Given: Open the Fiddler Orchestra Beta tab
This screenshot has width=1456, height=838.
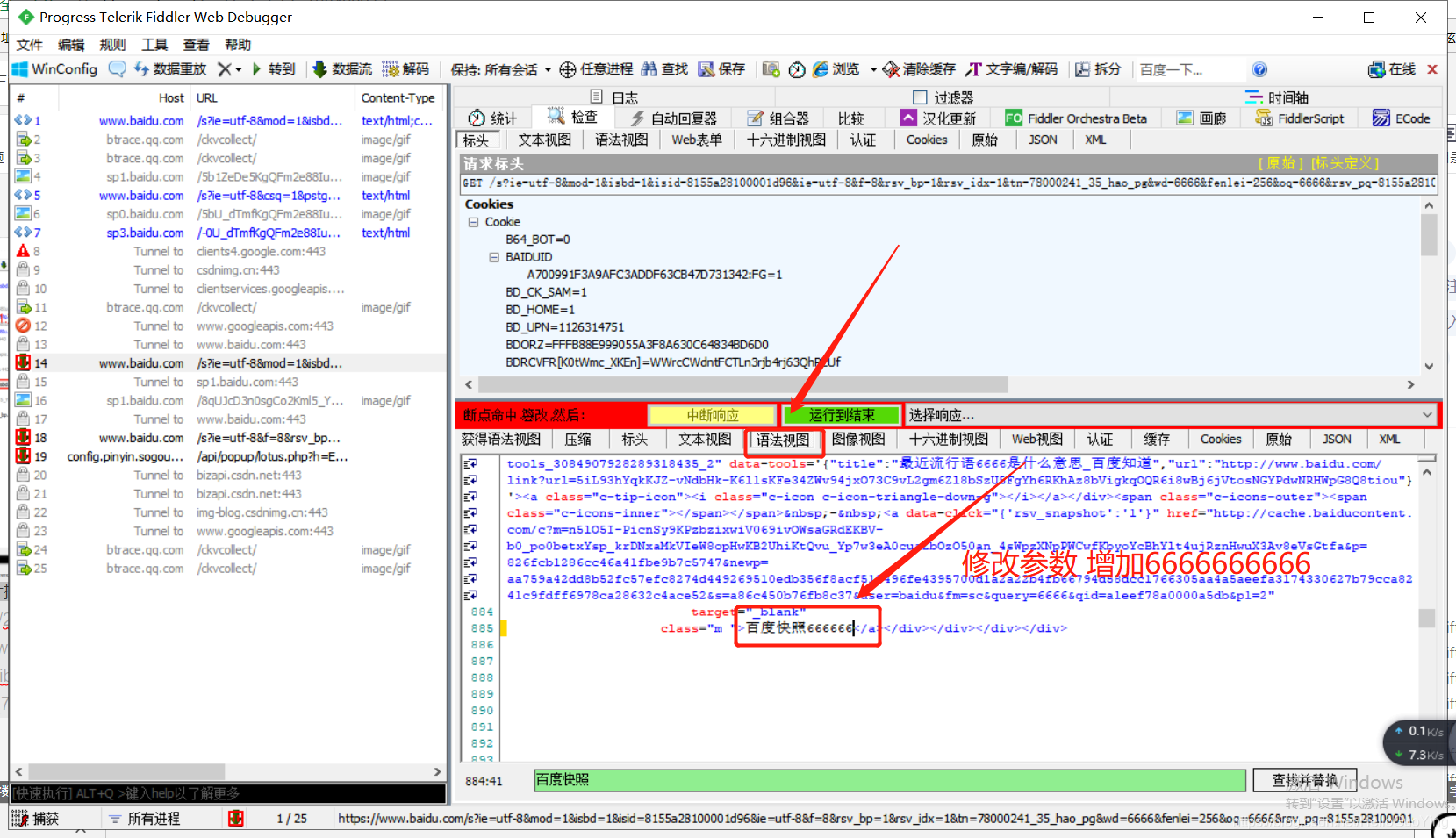Looking at the screenshot, I should pyautogui.click(x=1076, y=118).
